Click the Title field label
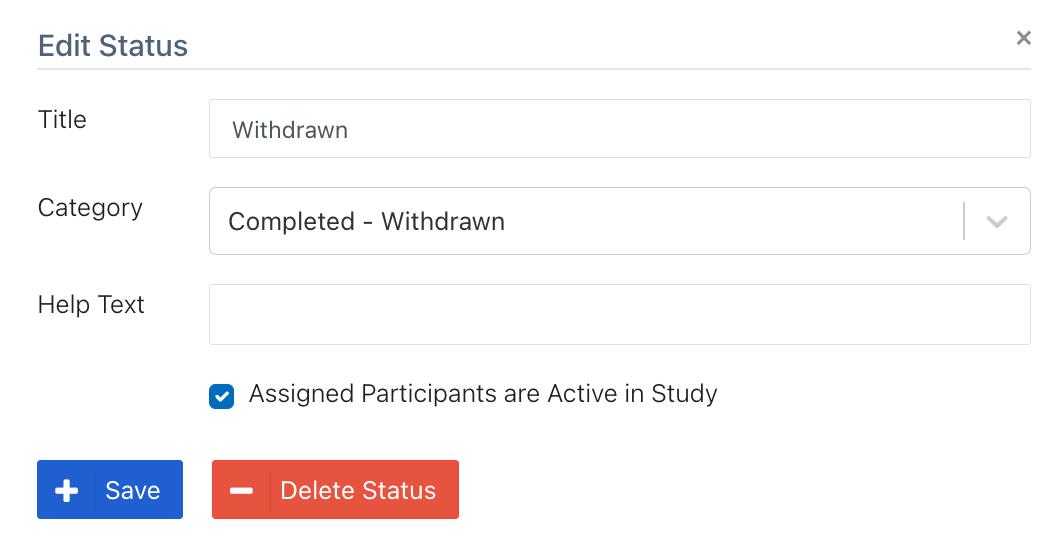 pos(62,120)
